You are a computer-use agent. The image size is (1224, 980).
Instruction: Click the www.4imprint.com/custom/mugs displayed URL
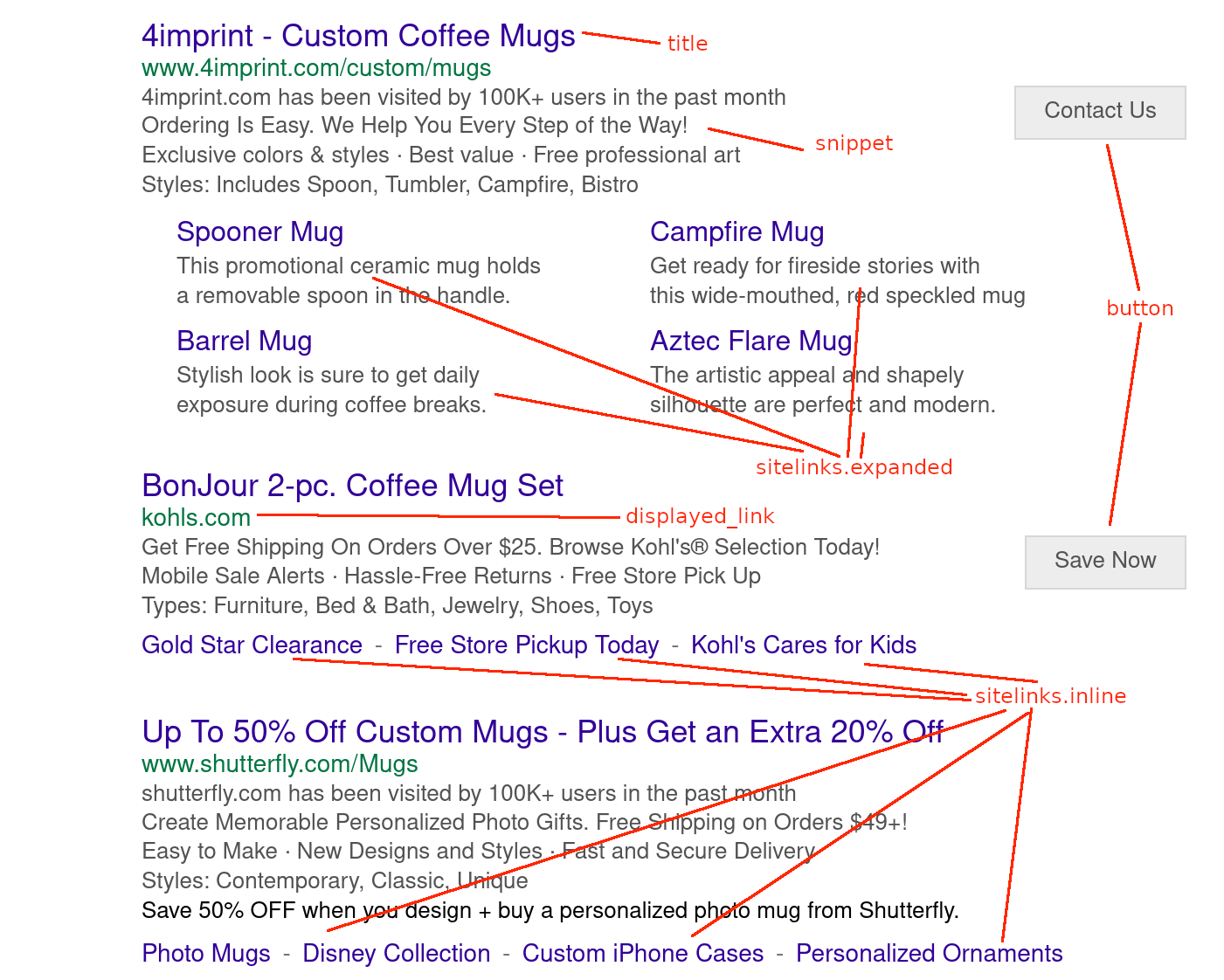[316, 68]
